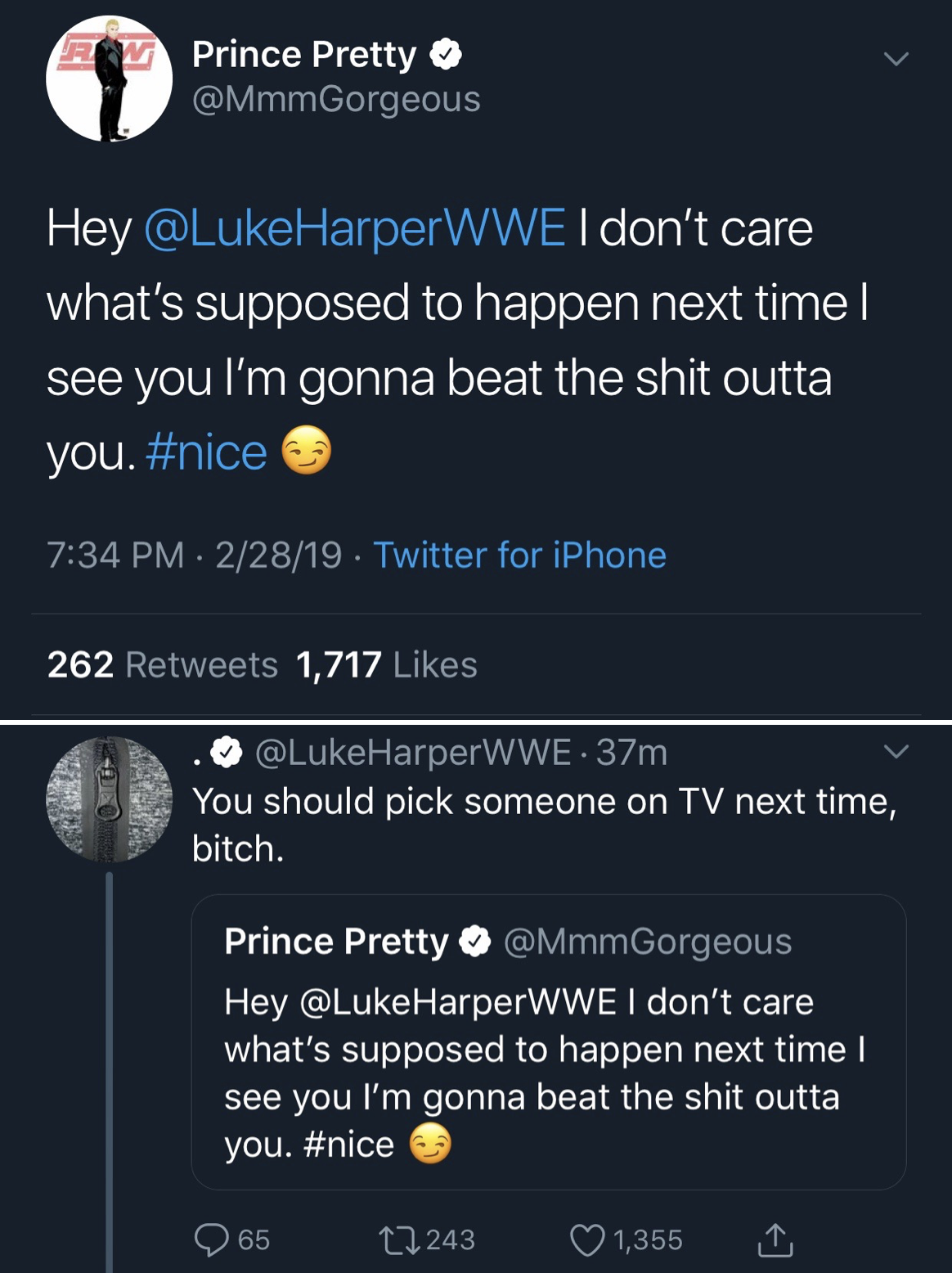The height and width of the screenshot is (1273, 952).
Task: View the 262 Retweets list
Action: click(163, 664)
